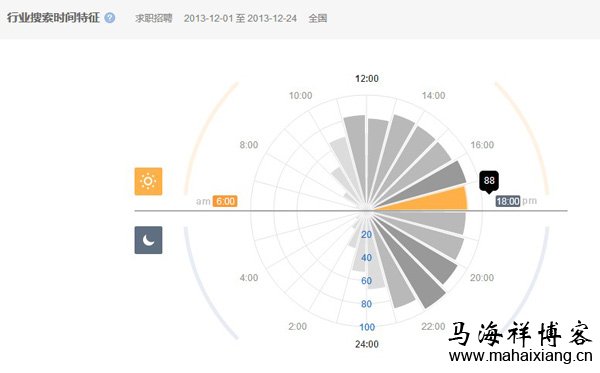Click the black 88 value tooltip
The height and width of the screenshot is (373, 600).
coord(489,181)
